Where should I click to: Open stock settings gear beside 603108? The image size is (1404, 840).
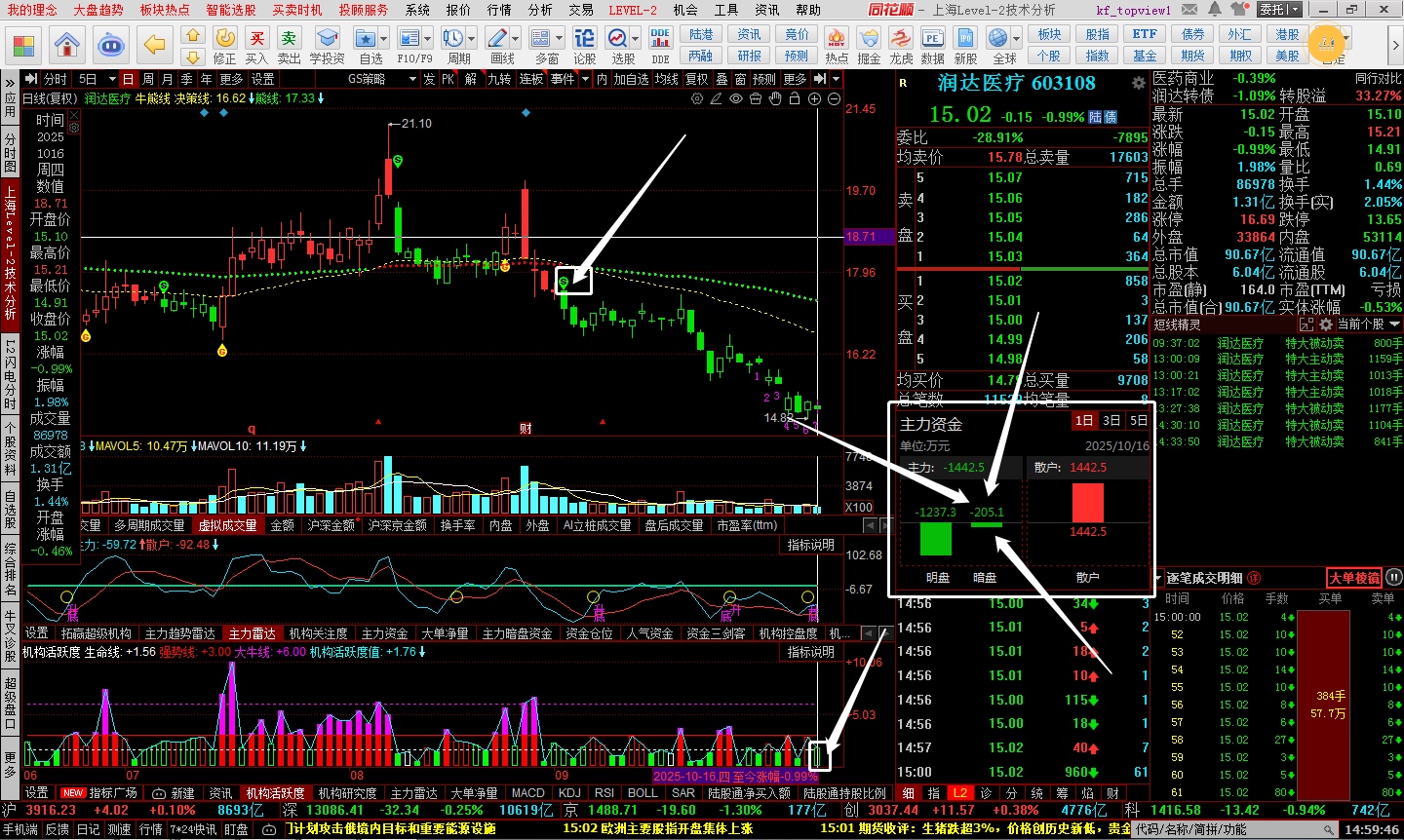pyautogui.click(x=1138, y=84)
